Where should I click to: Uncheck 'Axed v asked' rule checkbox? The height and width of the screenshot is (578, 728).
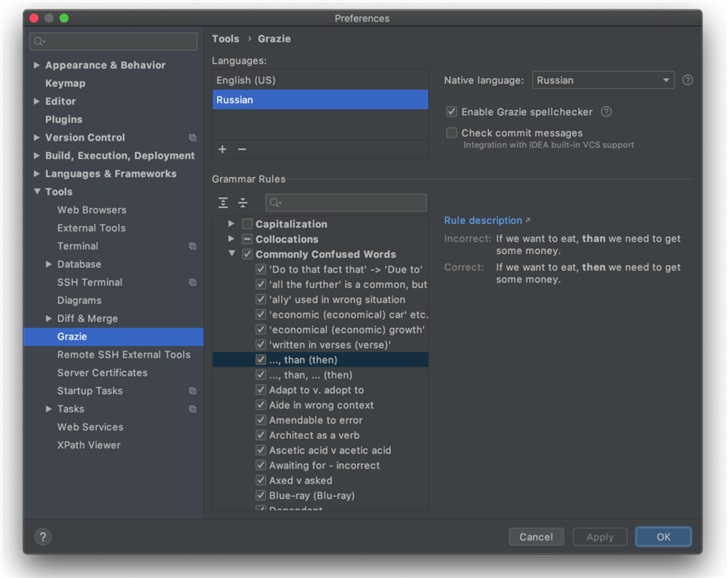click(x=261, y=480)
